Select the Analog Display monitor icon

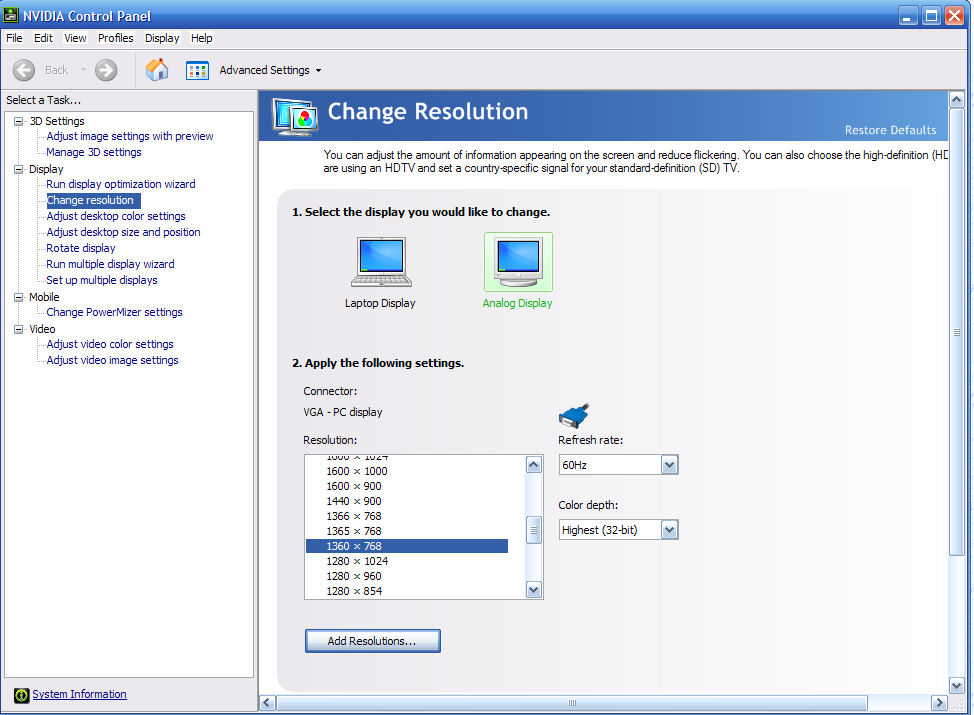pyautogui.click(x=518, y=262)
